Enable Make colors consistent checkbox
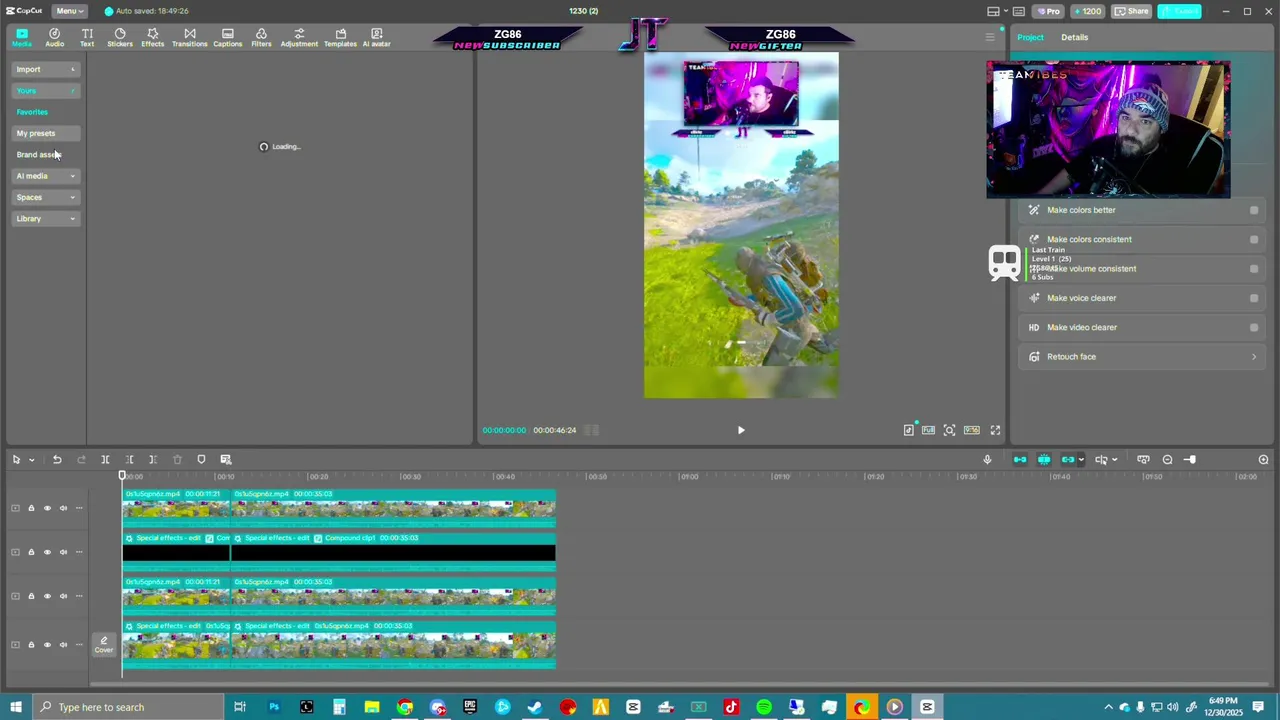This screenshot has height=720, width=1280. (x=1254, y=239)
